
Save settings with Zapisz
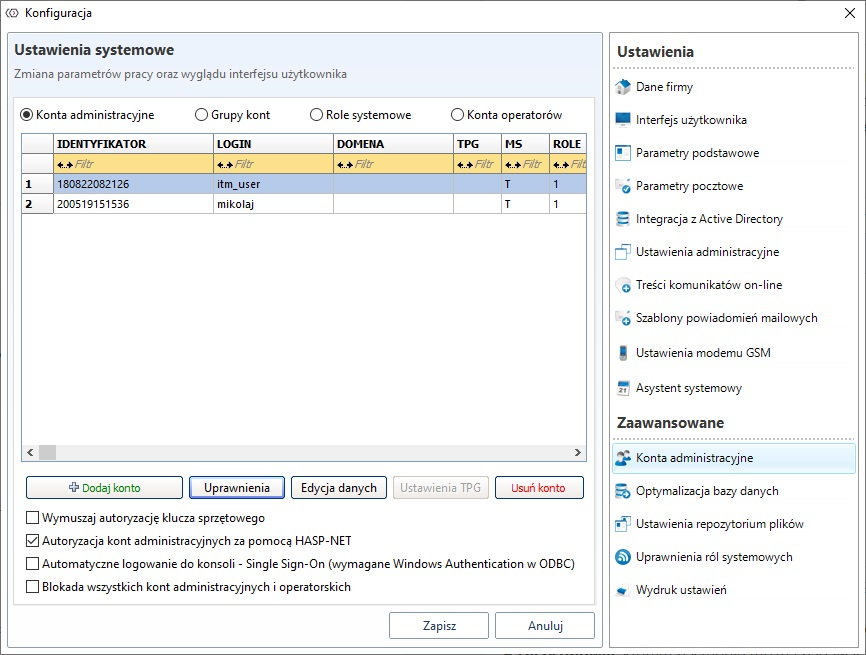(x=439, y=626)
